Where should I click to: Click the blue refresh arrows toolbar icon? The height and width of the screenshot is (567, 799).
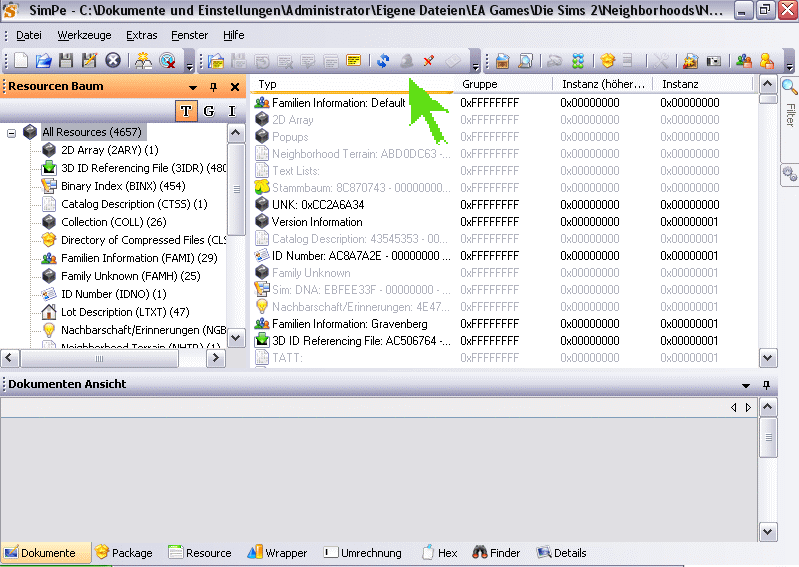pos(383,61)
